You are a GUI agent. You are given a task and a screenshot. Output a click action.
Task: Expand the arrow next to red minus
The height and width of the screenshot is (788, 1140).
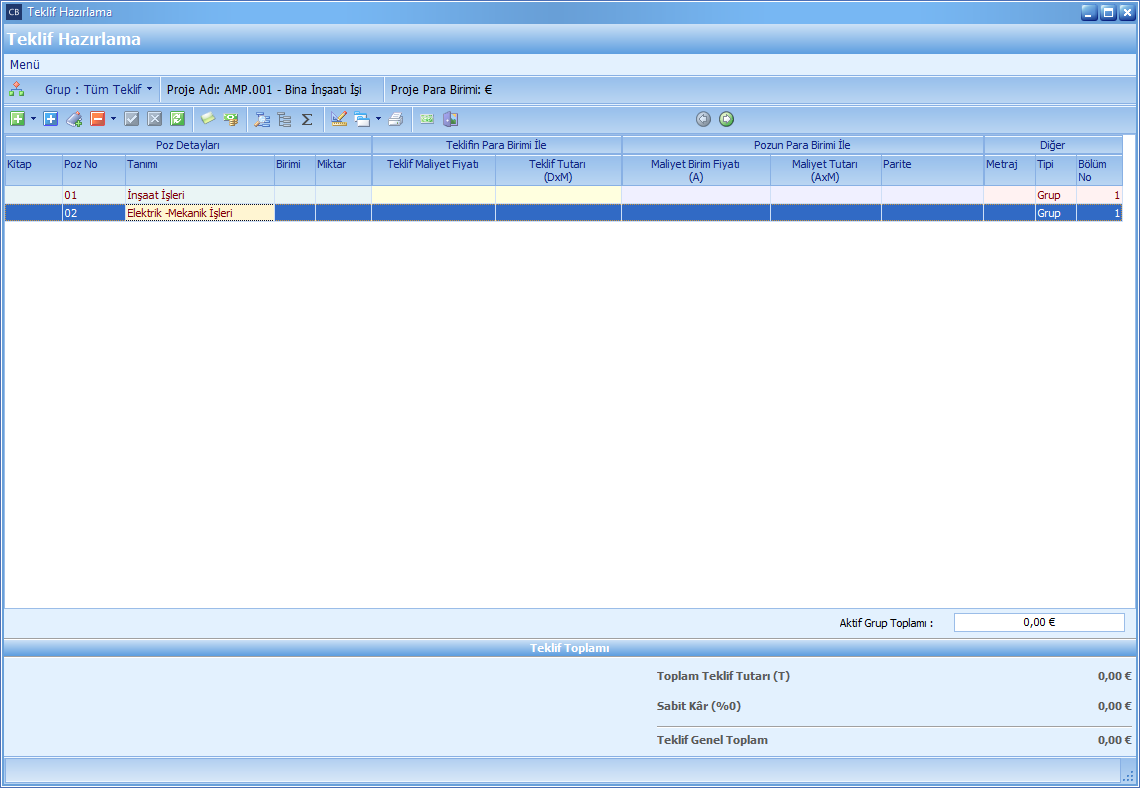[113, 119]
